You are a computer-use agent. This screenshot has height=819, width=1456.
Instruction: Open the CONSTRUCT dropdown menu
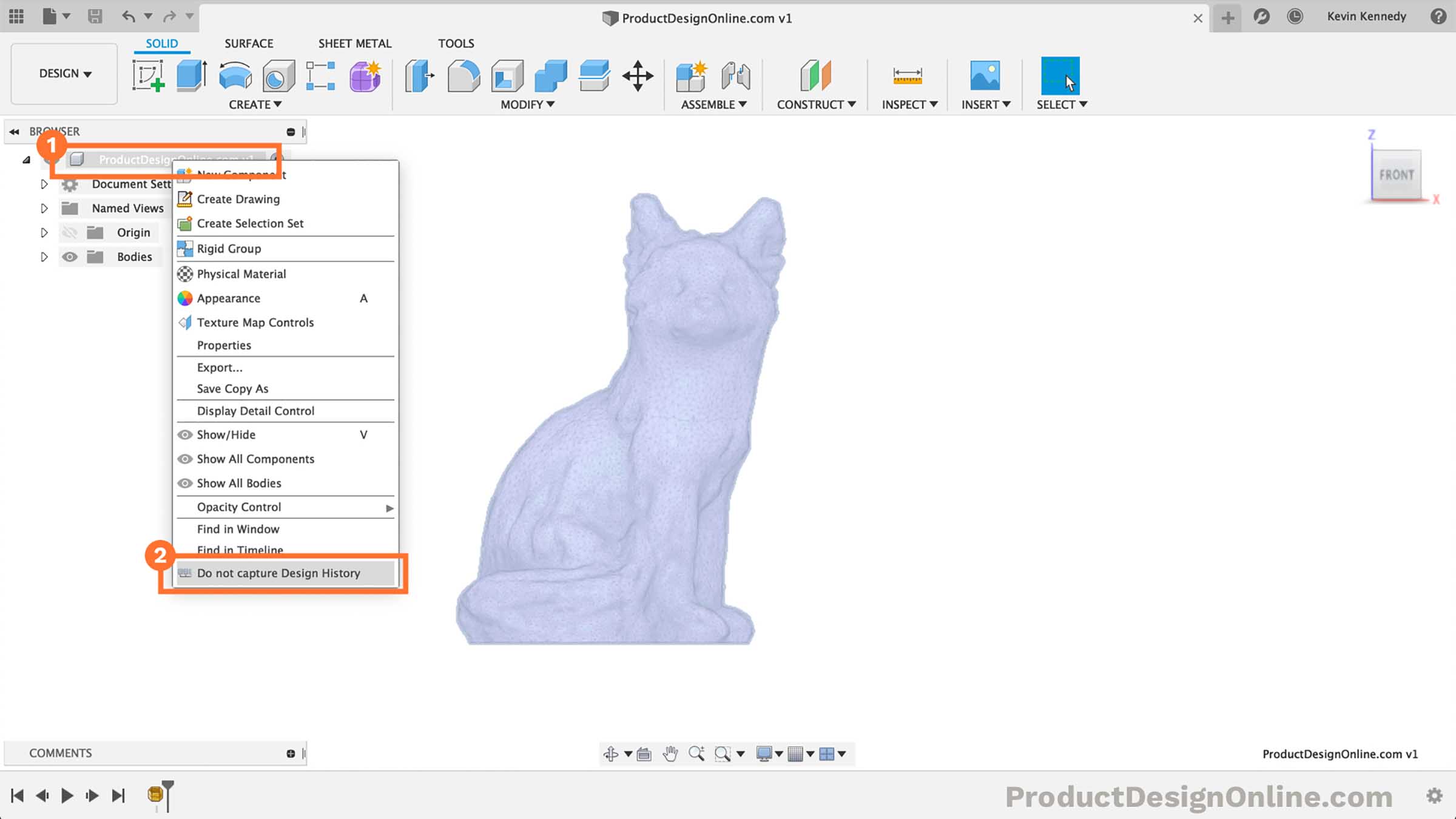tap(816, 104)
